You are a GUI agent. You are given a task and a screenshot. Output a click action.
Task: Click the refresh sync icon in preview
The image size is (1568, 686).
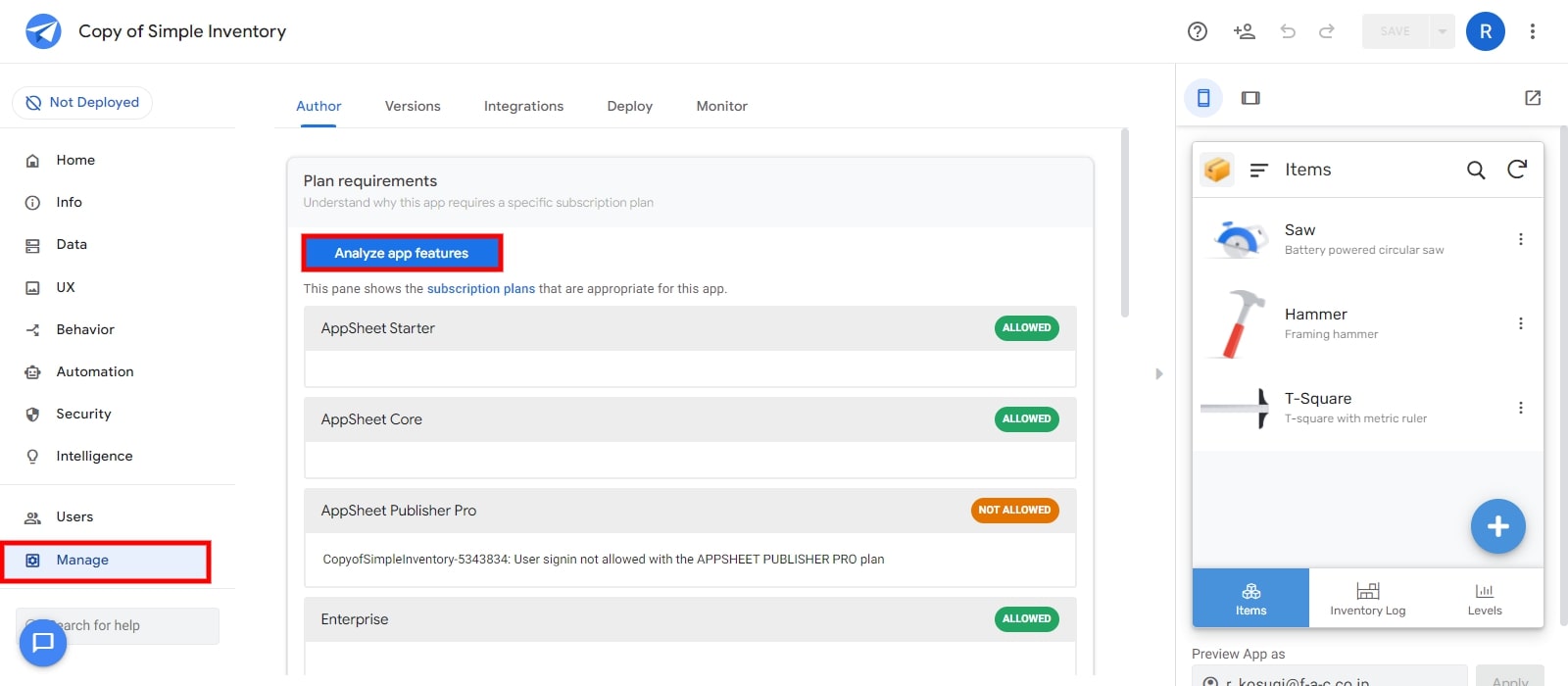click(1517, 170)
